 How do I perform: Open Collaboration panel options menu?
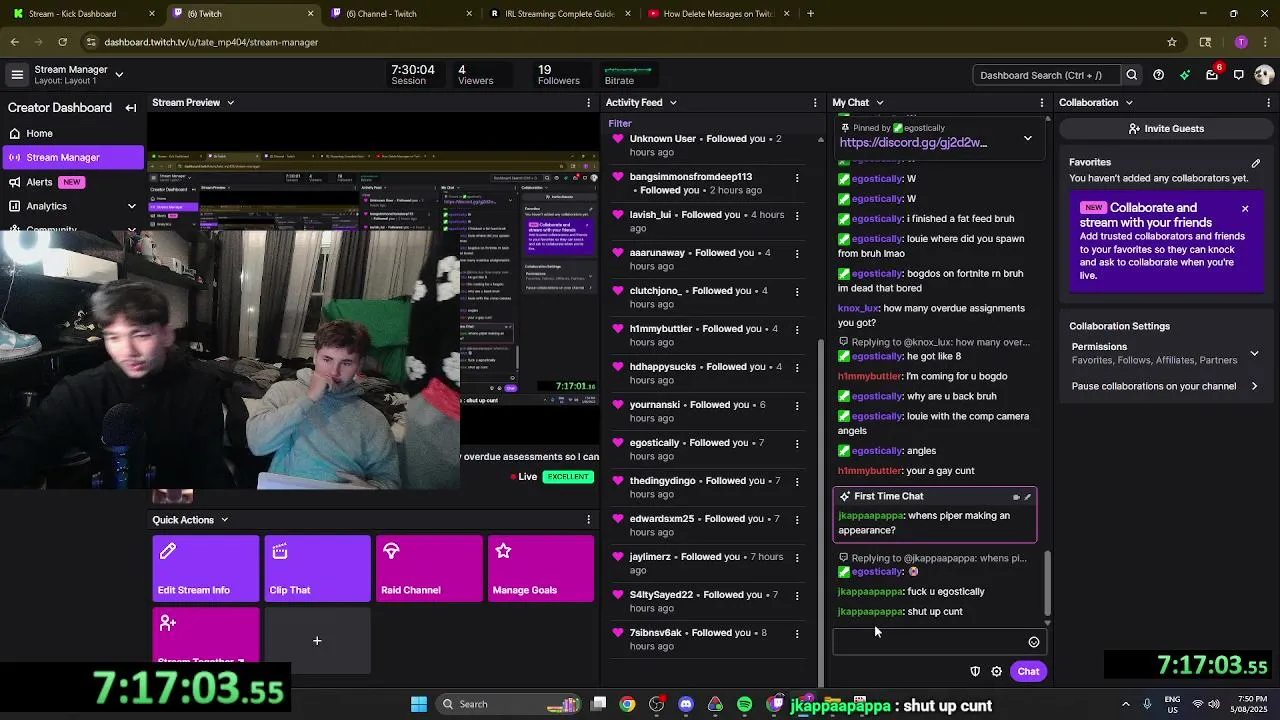[1269, 102]
